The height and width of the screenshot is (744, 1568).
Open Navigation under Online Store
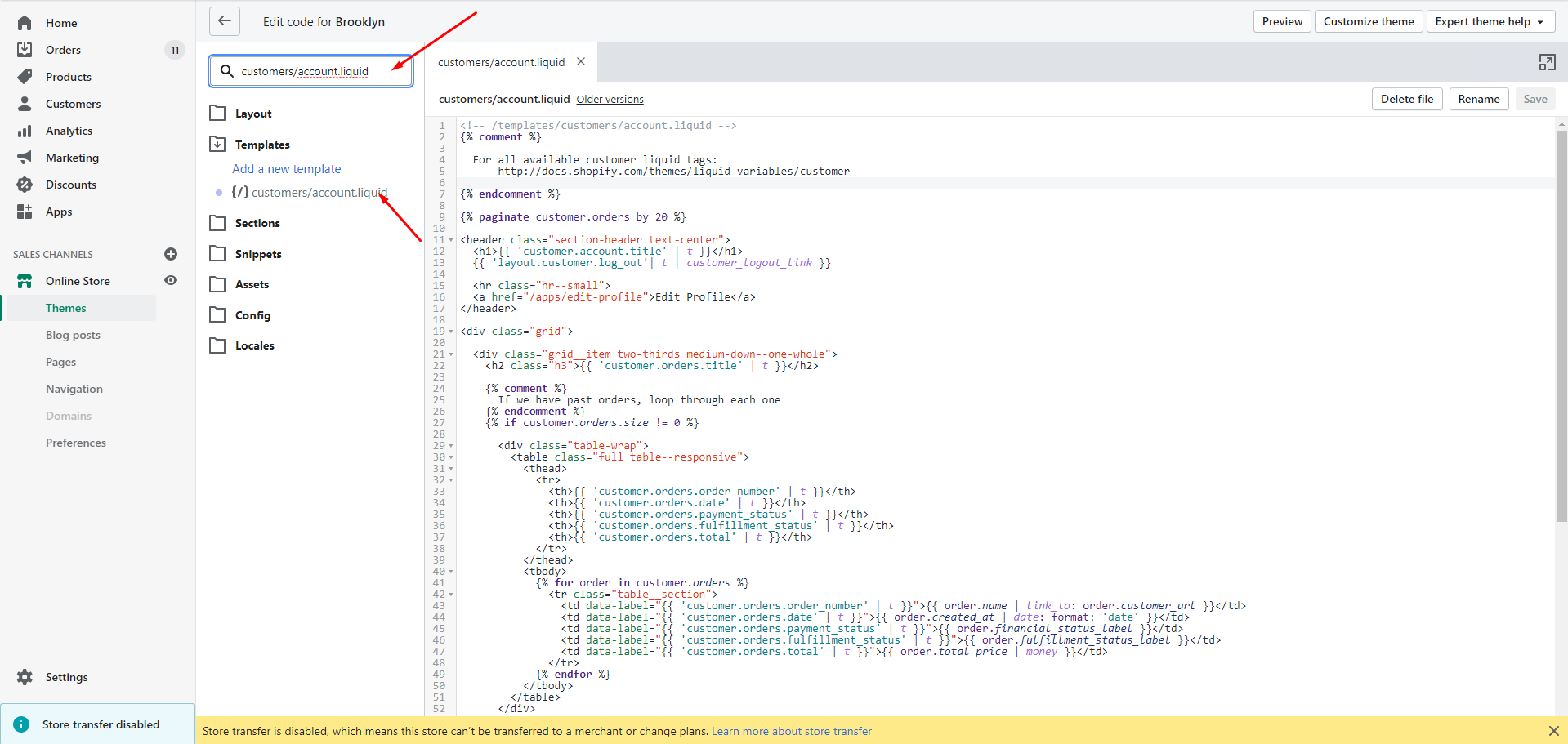coord(74,389)
